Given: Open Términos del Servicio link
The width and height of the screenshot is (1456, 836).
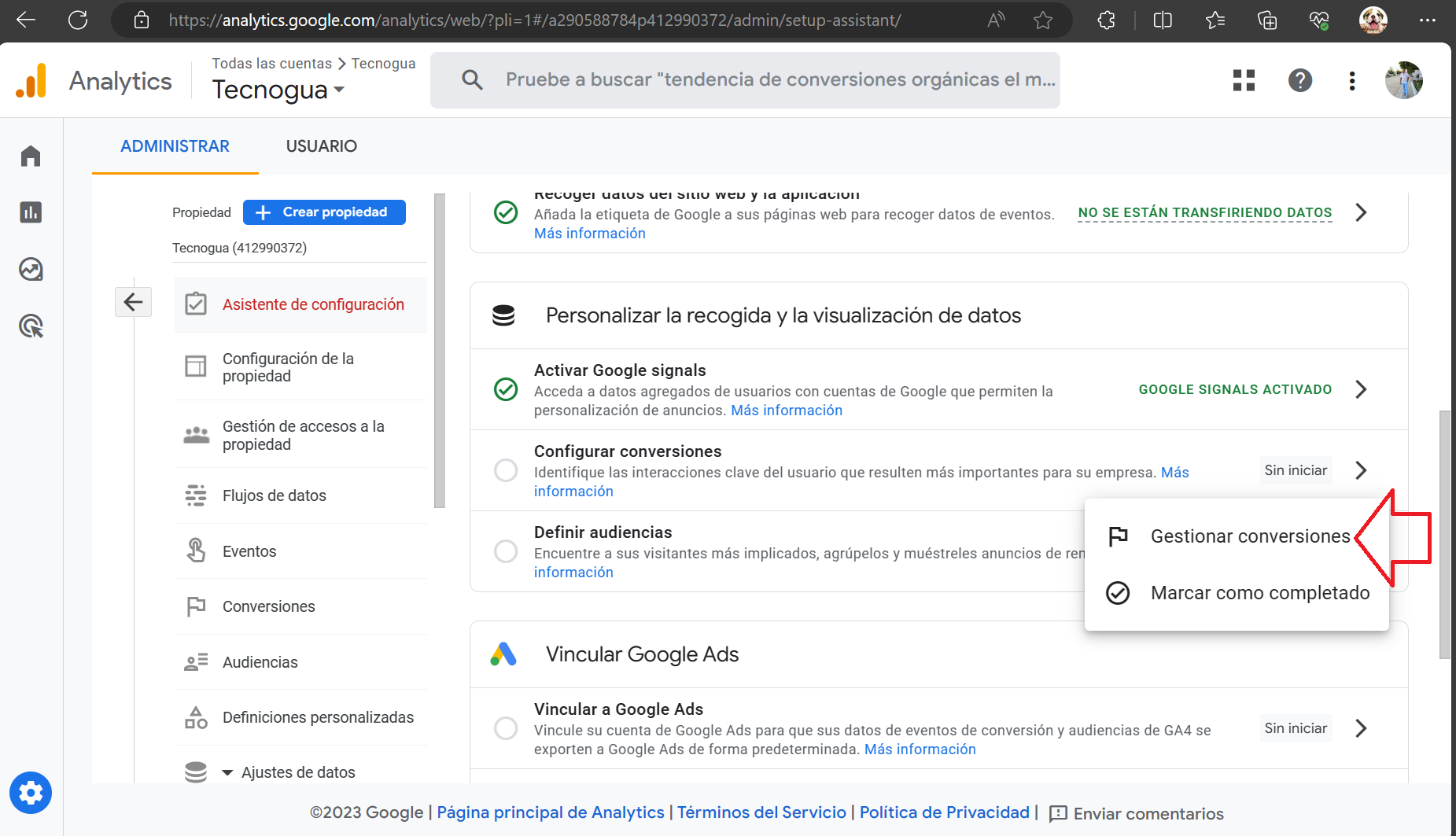Looking at the screenshot, I should [761, 812].
